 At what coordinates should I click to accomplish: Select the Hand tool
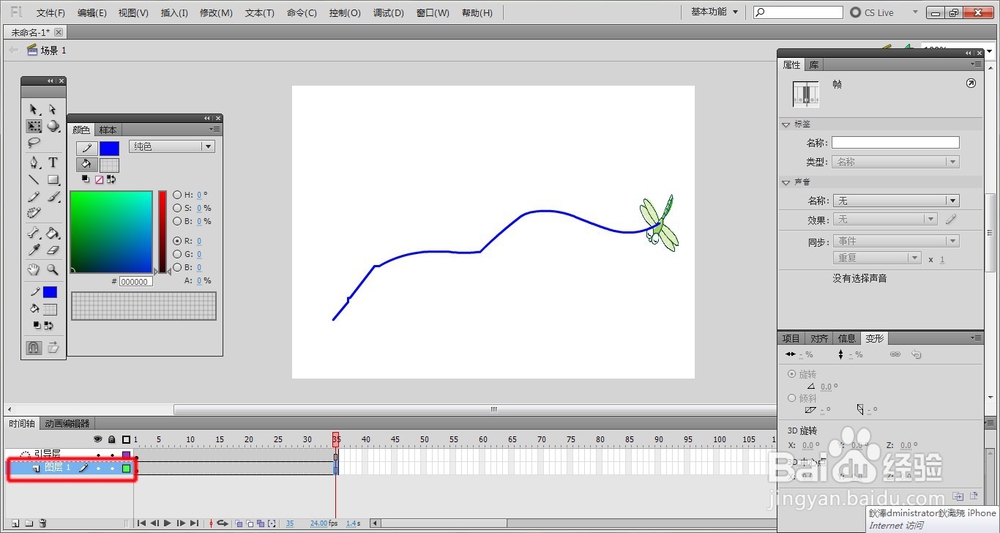coord(34,270)
